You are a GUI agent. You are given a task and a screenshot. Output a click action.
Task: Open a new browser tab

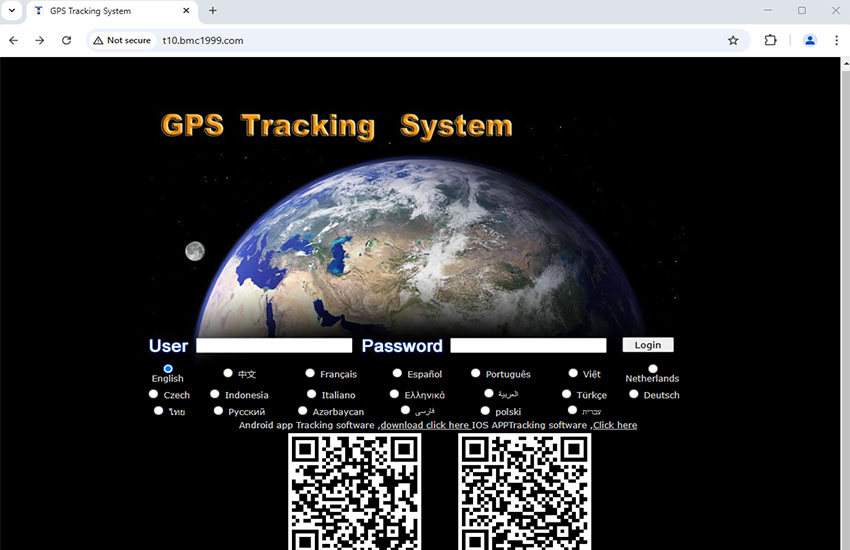tap(212, 10)
